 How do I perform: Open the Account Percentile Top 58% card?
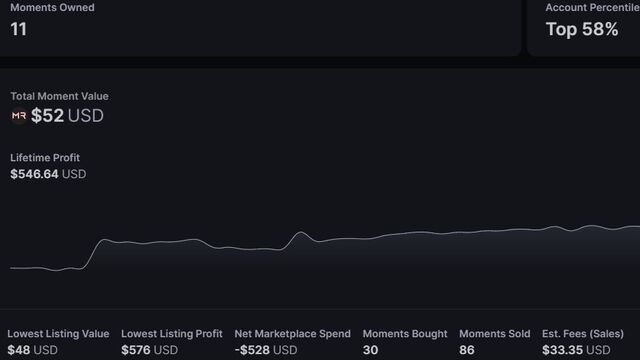point(584,26)
